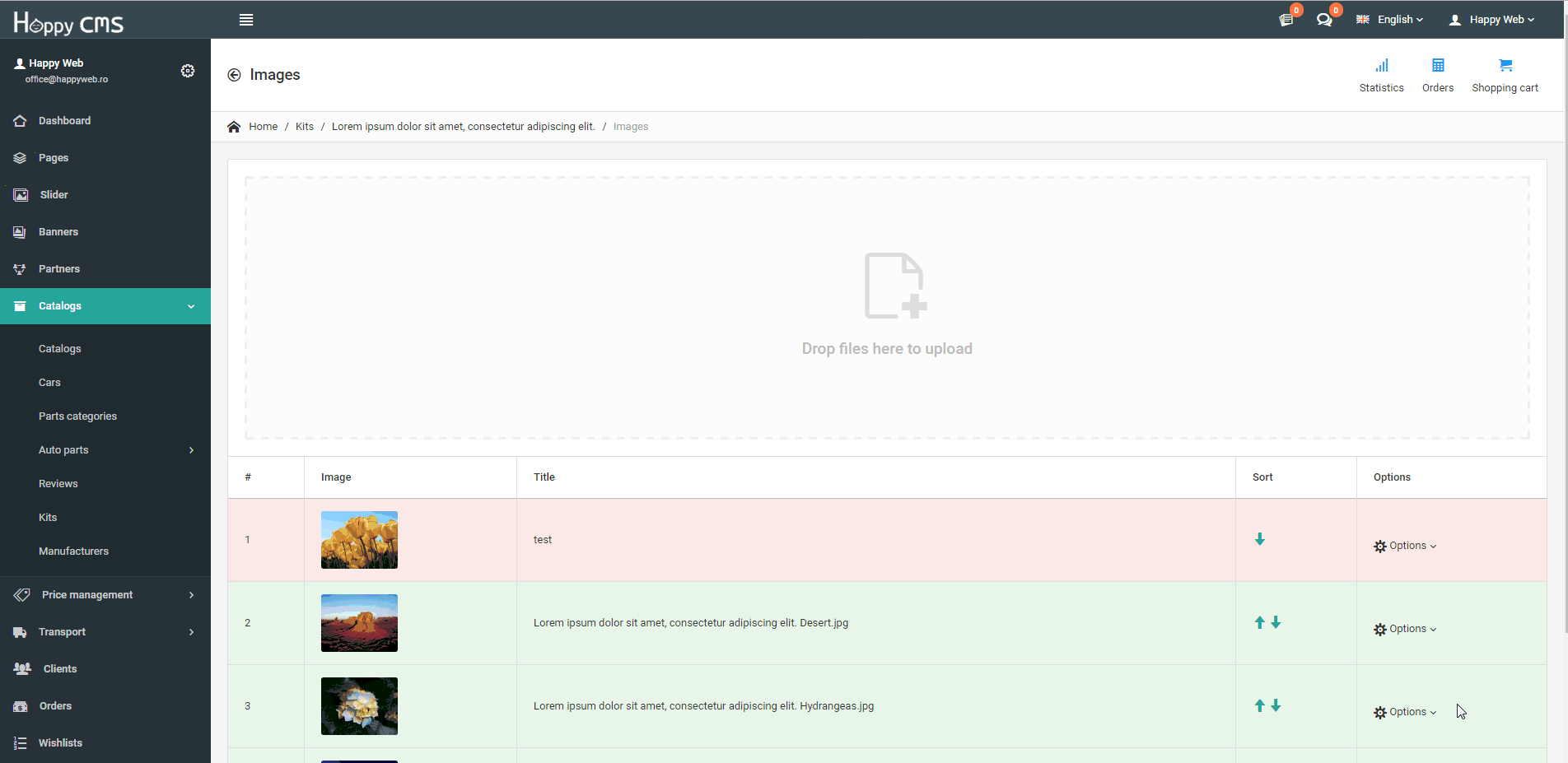Screen dimensions: 1568x763
Task: Open the Happy Web user dropdown in the header
Action: click(1492, 20)
